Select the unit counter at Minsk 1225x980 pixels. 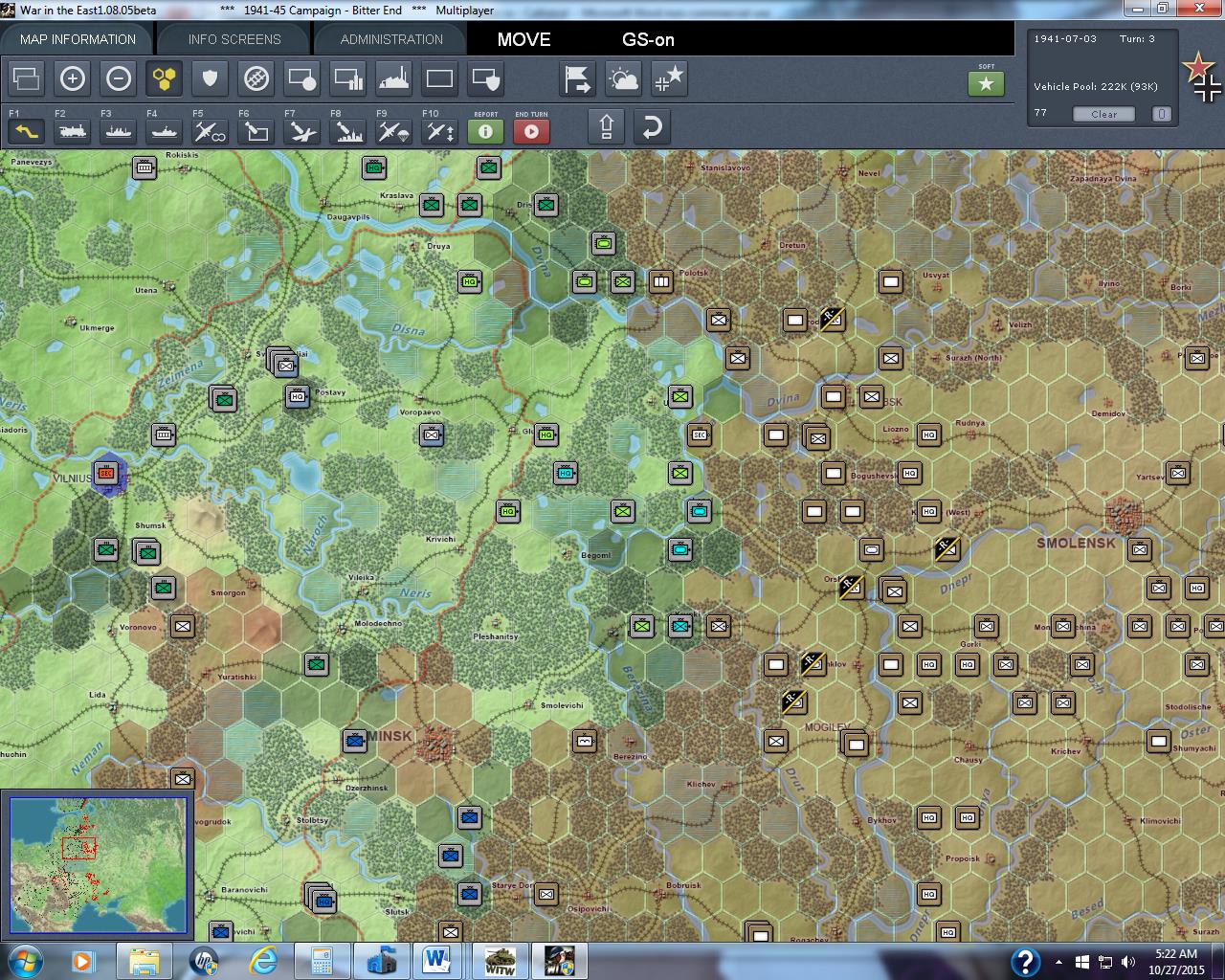355,740
